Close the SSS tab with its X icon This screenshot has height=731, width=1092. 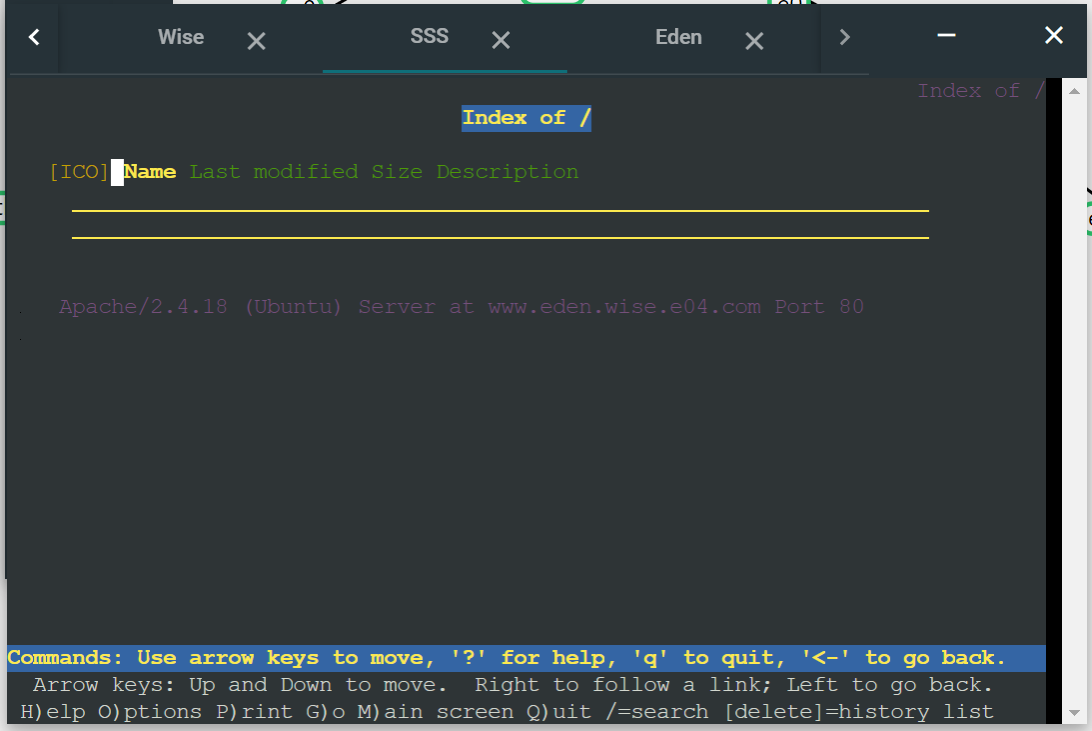(x=500, y=41)
